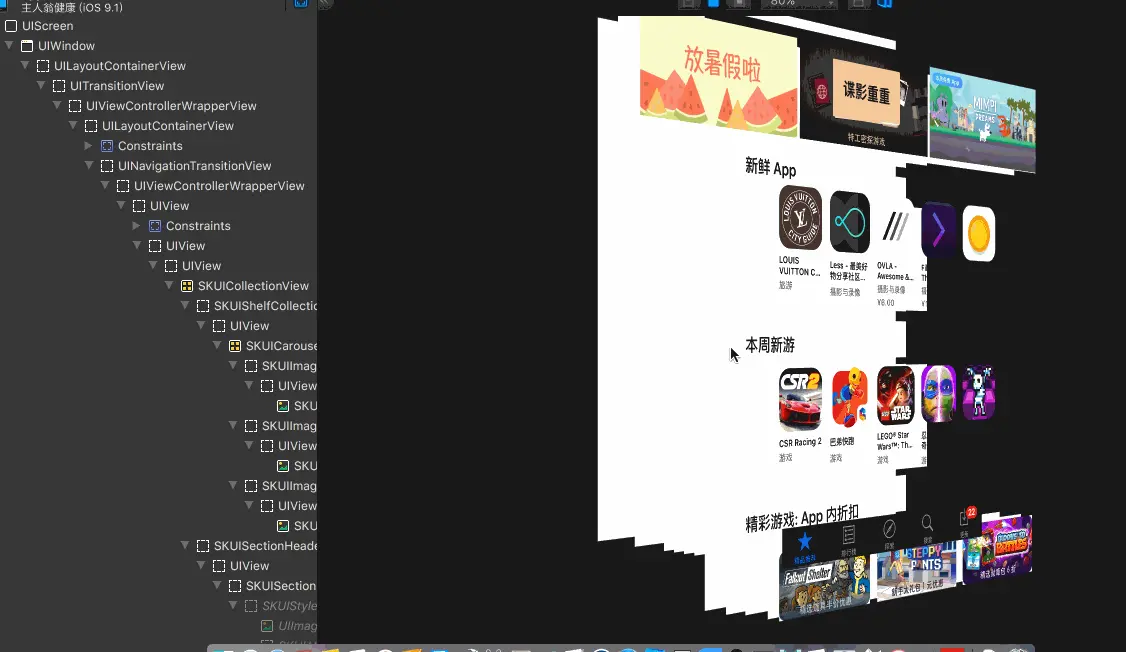The height and width of the screenshot is (652, 1126).
Task: Click the pixel robot game icon
Action: pos(979,392)
